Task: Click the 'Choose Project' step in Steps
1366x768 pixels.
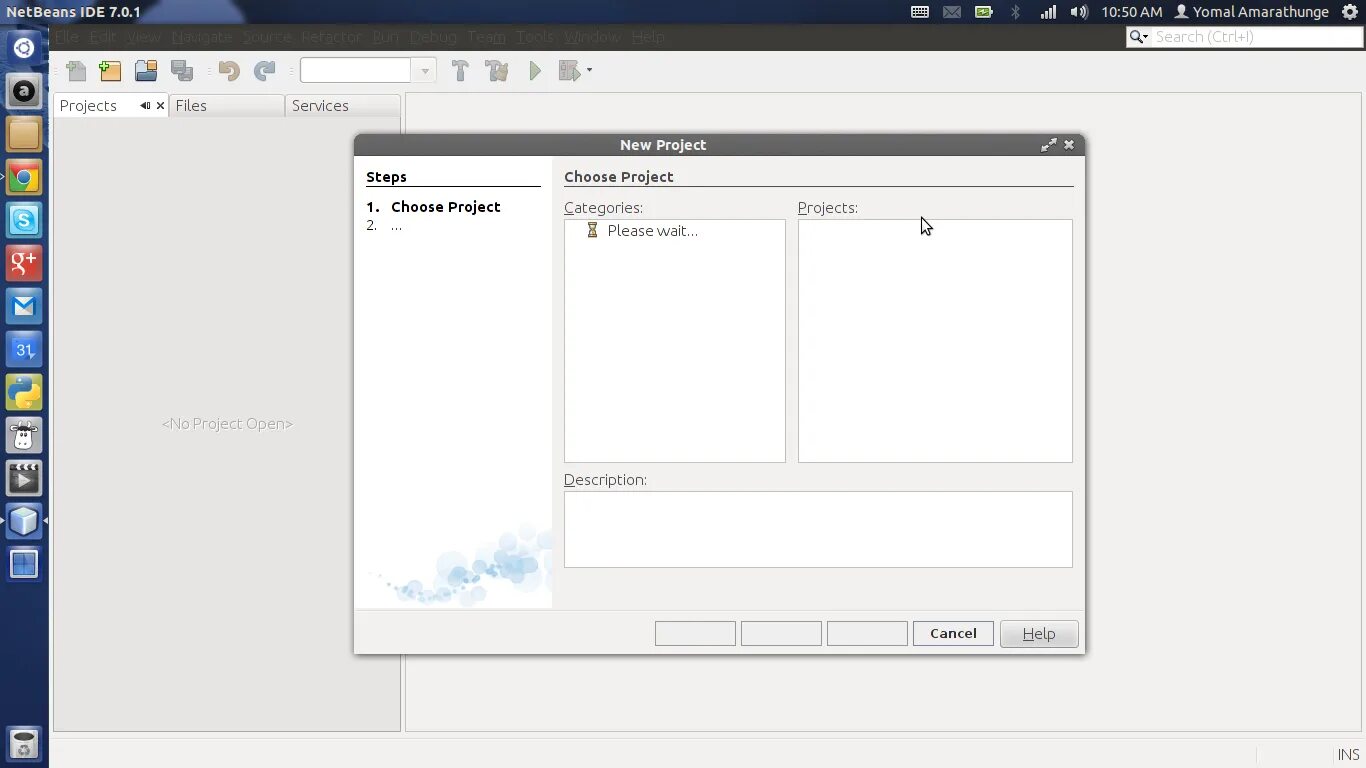Action: tap(446, 207)
